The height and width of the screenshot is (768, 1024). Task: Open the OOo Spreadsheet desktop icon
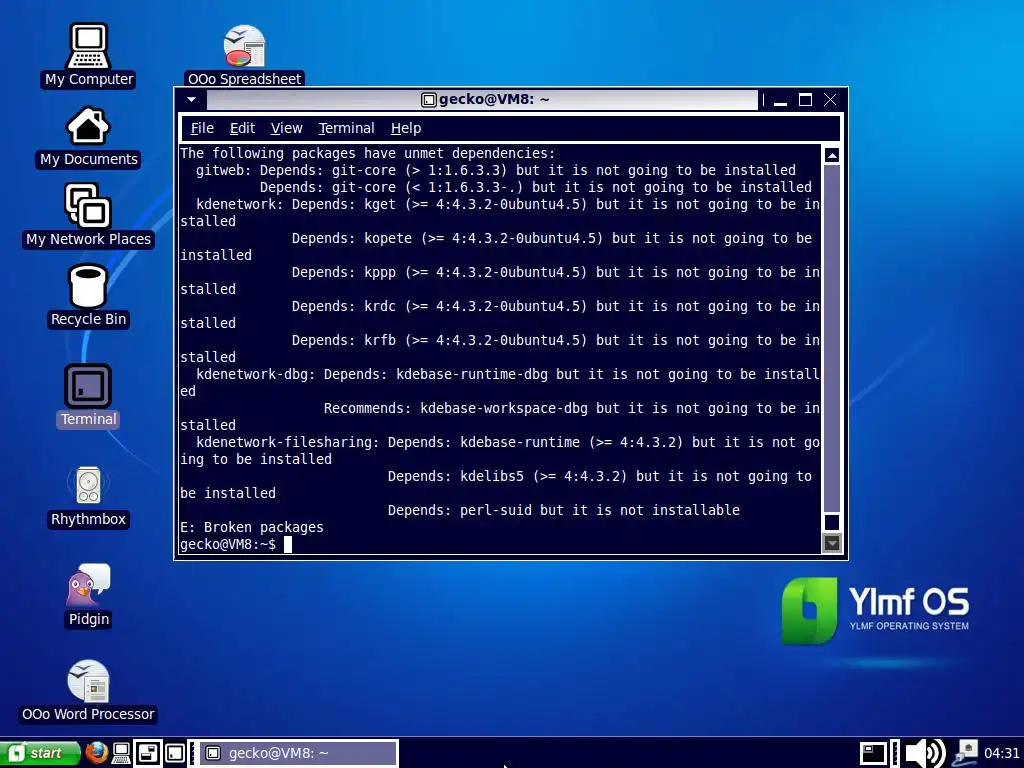pyautogui.click(x=244, y=55)
